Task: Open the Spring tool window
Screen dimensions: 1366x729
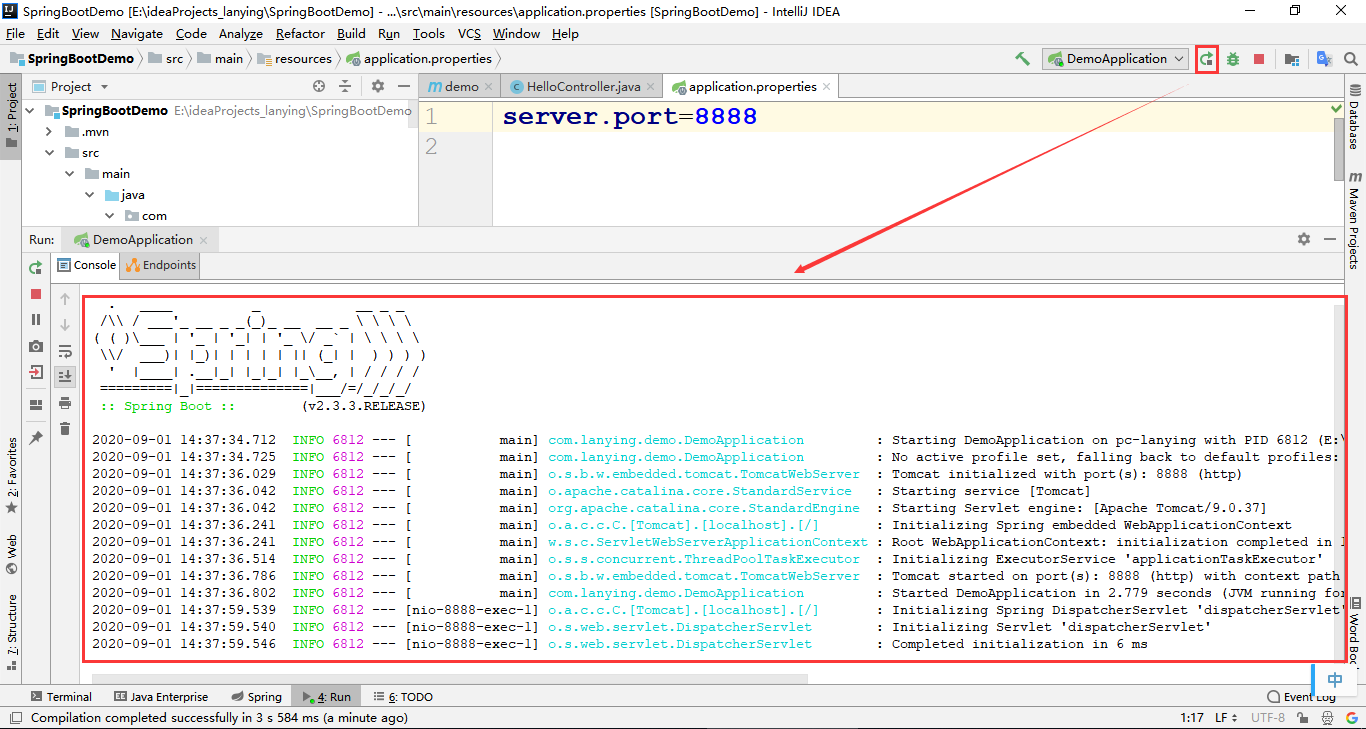Action: click(256, 697)
